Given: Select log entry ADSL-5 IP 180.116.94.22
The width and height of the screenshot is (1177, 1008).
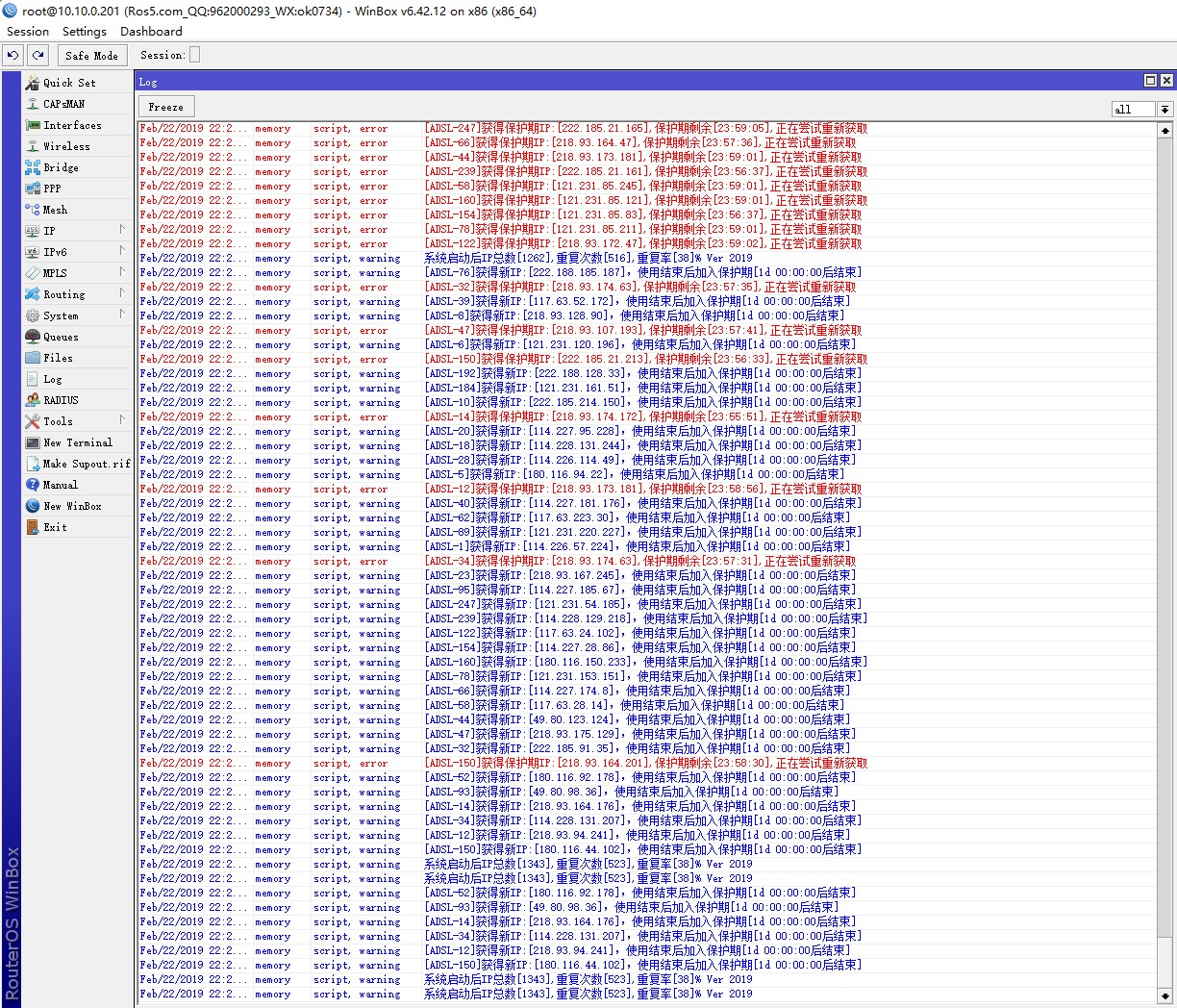Looking at the screenshot, I should point(646,474).
